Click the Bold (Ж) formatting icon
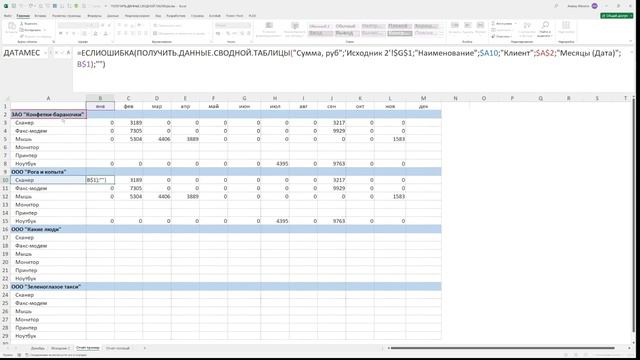This screenshot has width=640, height=360. point(60,33)
